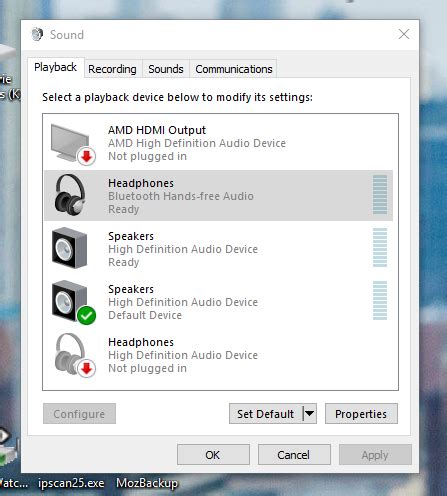Click the Bluetooth Hands-free Headphones icon
Viewport: 447px width, 496px height.
coord(71,195)
